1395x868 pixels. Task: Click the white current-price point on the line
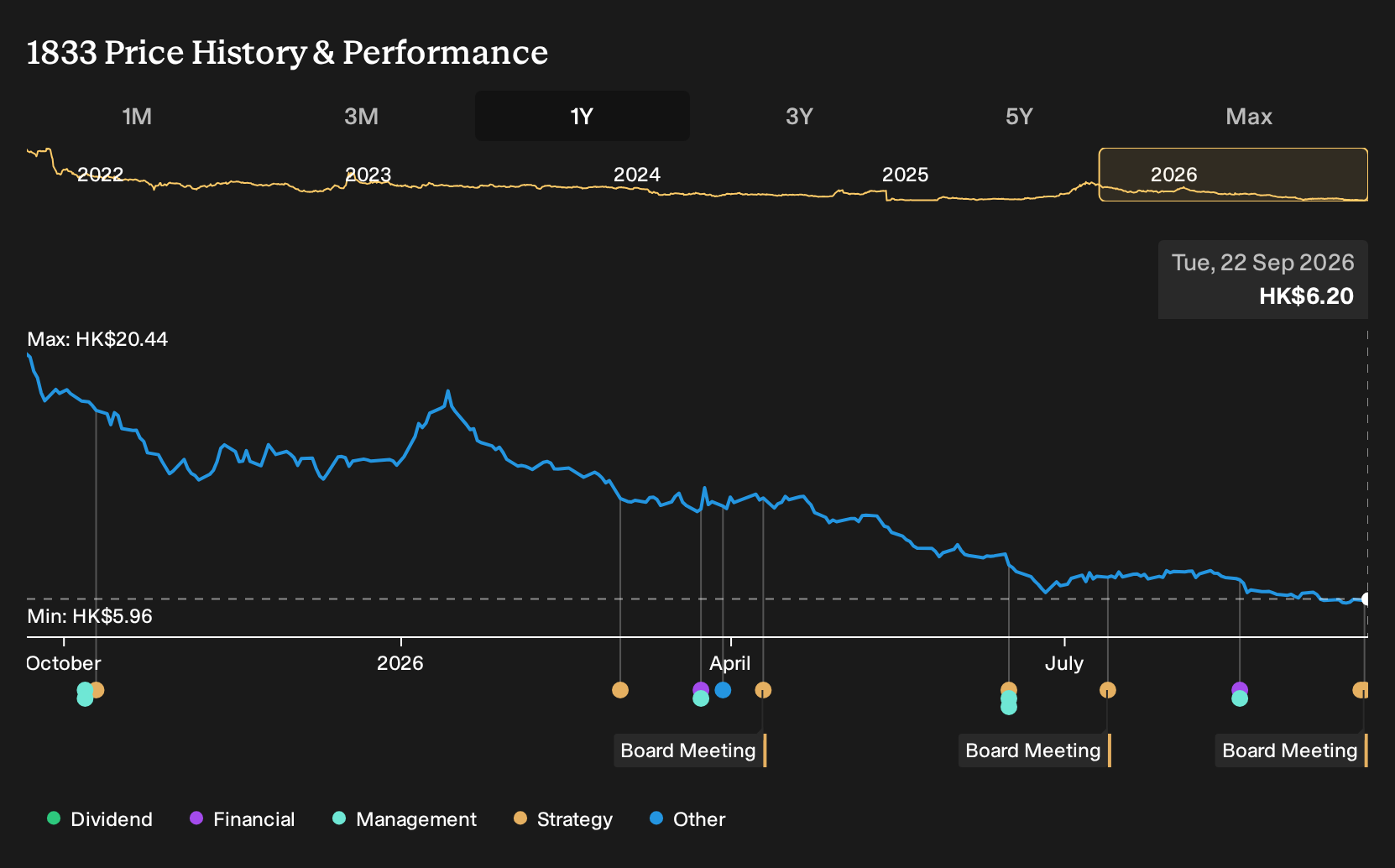[1366, 599]
